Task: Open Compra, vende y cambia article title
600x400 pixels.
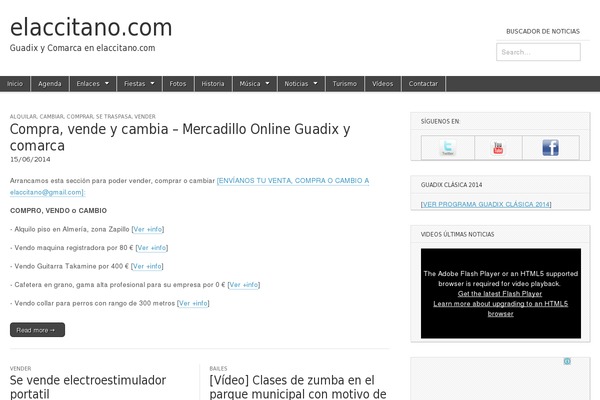Action: coord(180,137)
